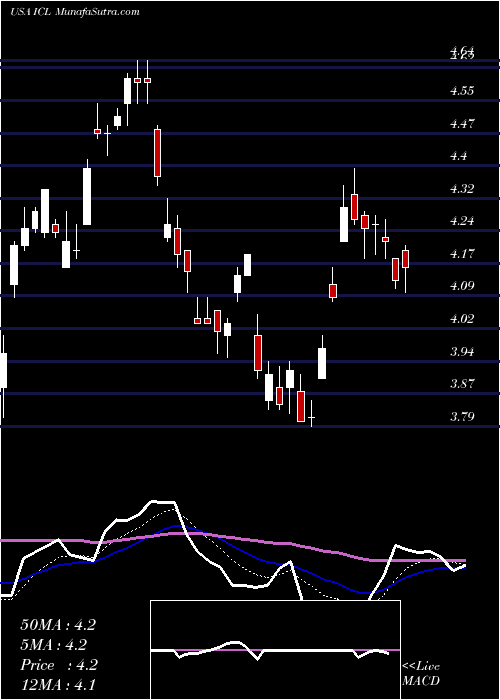Click the 4.32 price level label

point(462,189)
